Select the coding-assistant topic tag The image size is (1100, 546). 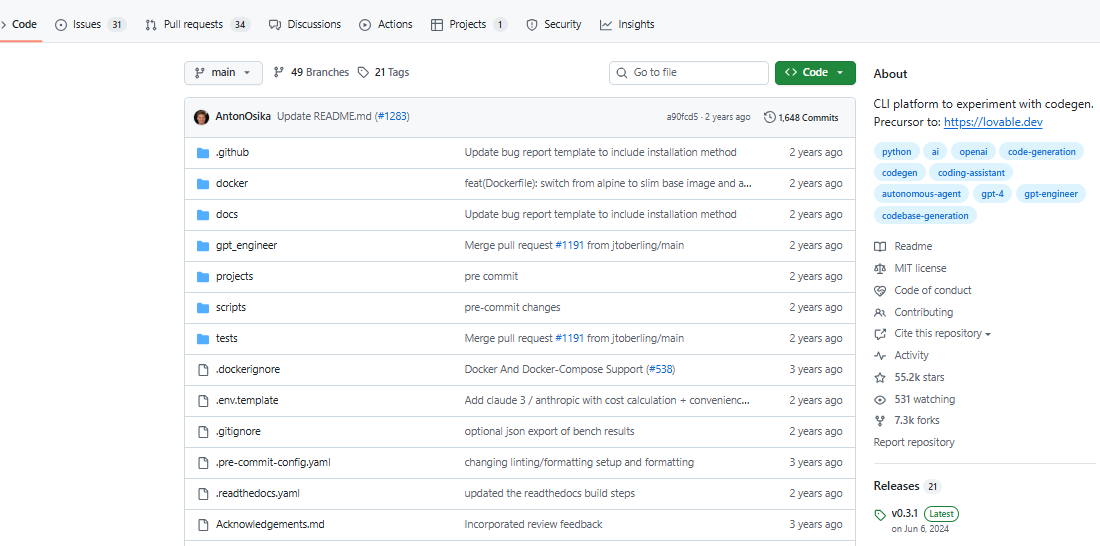point(971,173)
